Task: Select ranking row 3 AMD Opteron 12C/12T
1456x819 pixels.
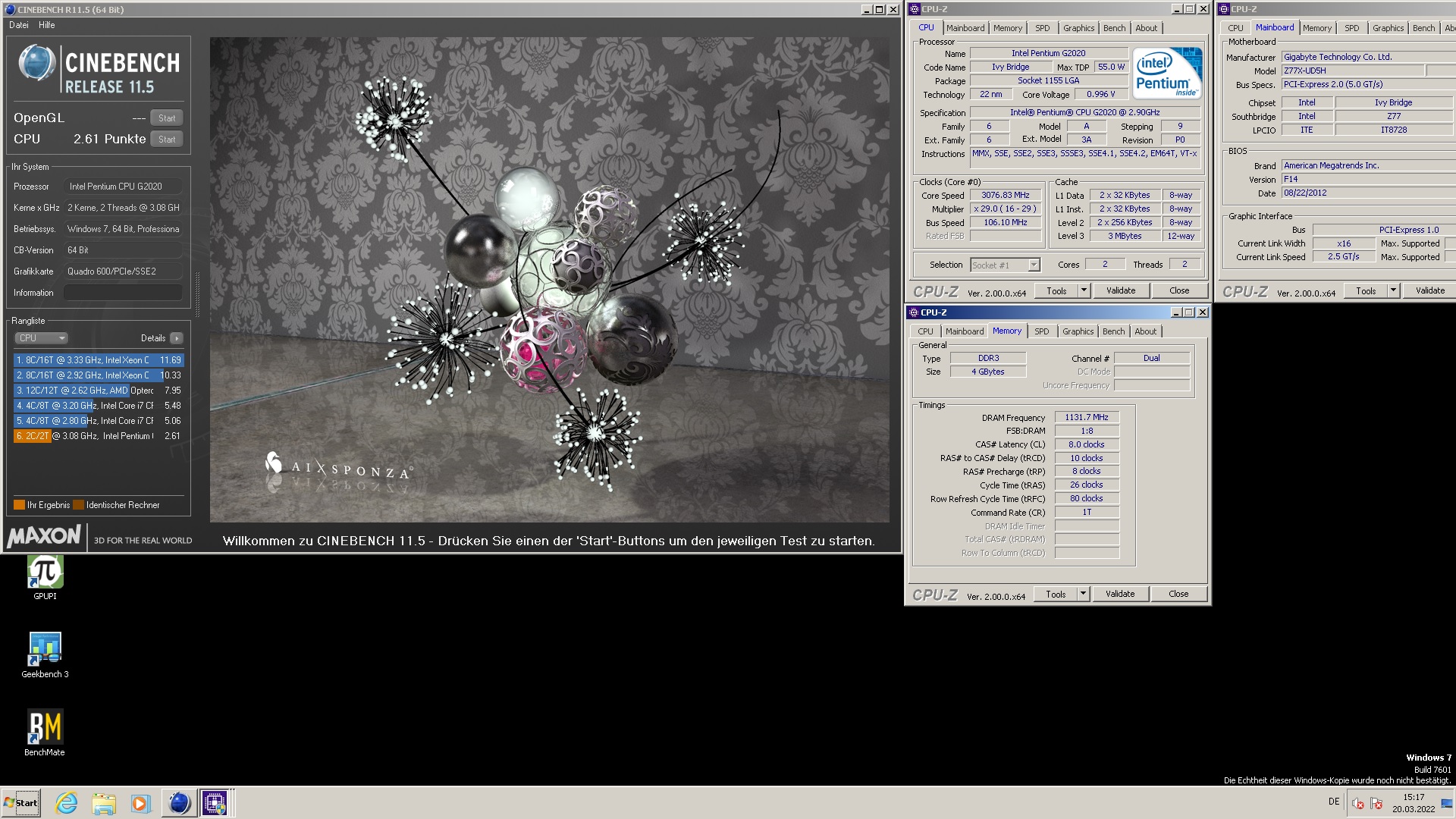Action: (x=99, y=391)
